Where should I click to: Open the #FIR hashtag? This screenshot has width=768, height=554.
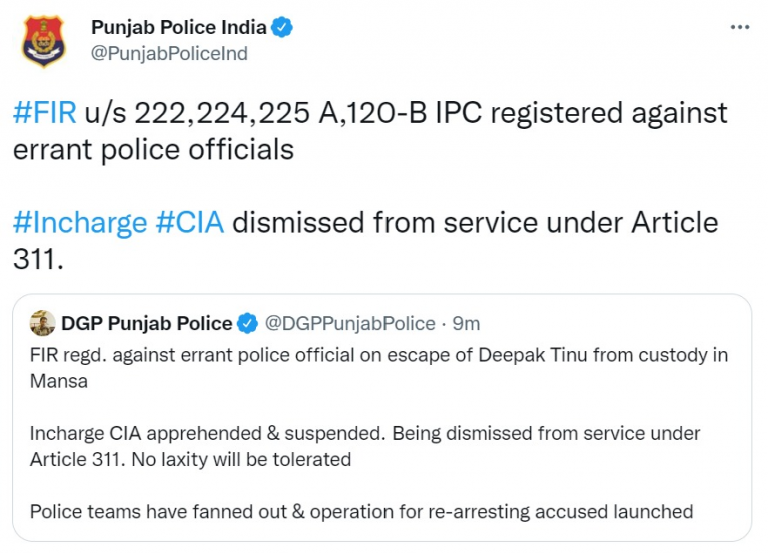point(44,113)
